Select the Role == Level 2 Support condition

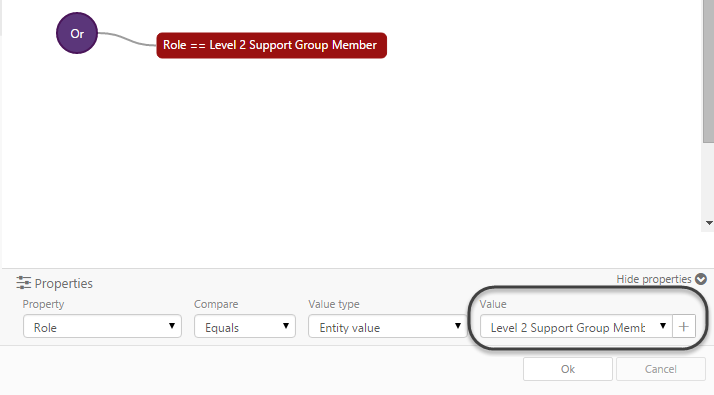point(271,45)
